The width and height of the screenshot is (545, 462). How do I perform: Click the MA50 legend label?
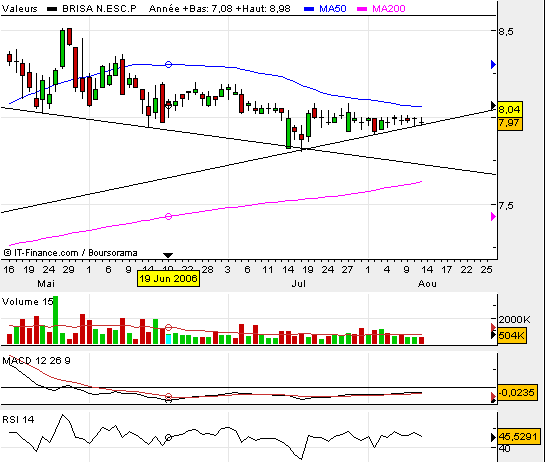pyautogui.click(x=333, y=8)
